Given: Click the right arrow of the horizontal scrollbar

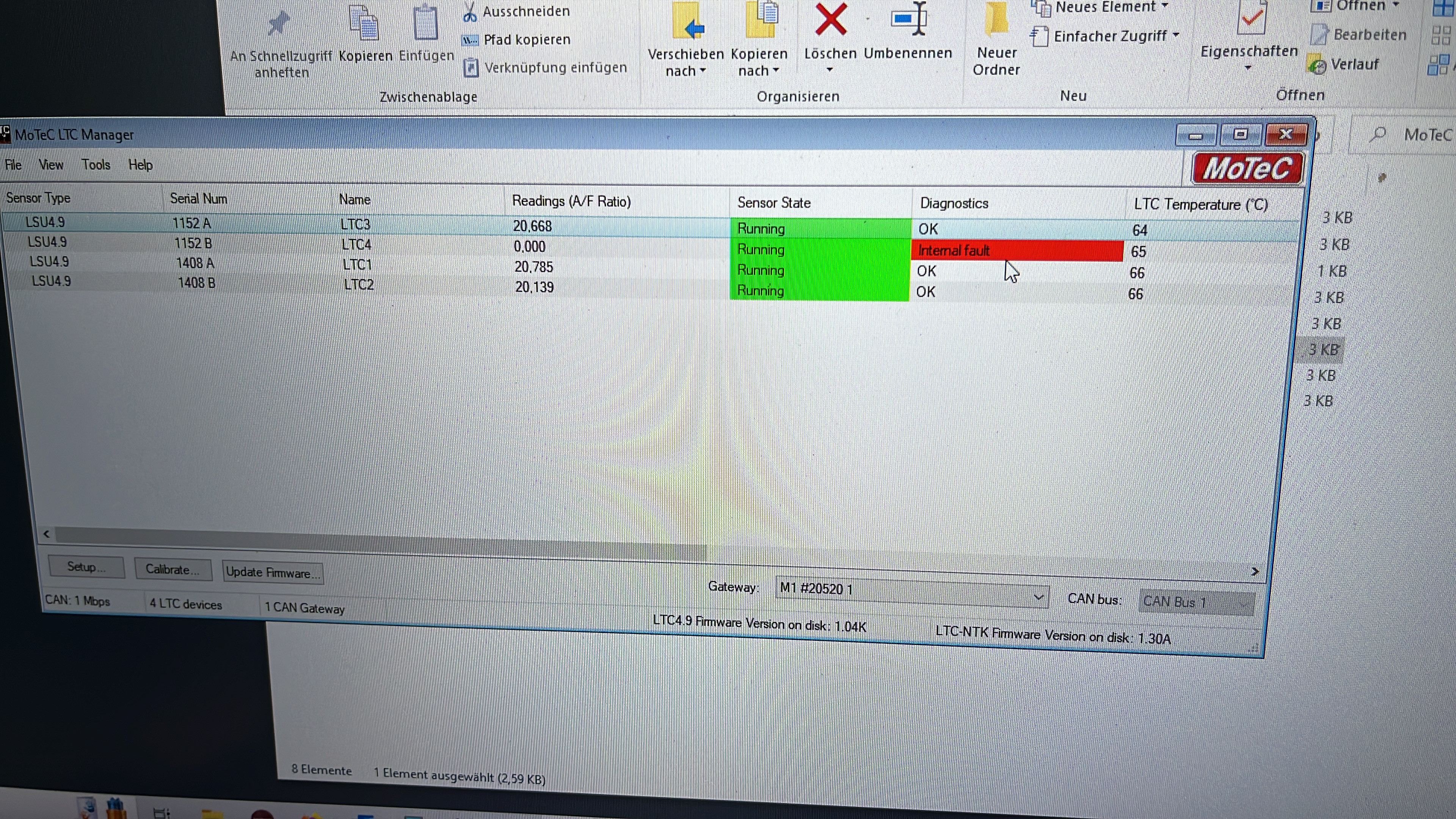Looking at the screenshot, I should click(x=1255, y=572).
